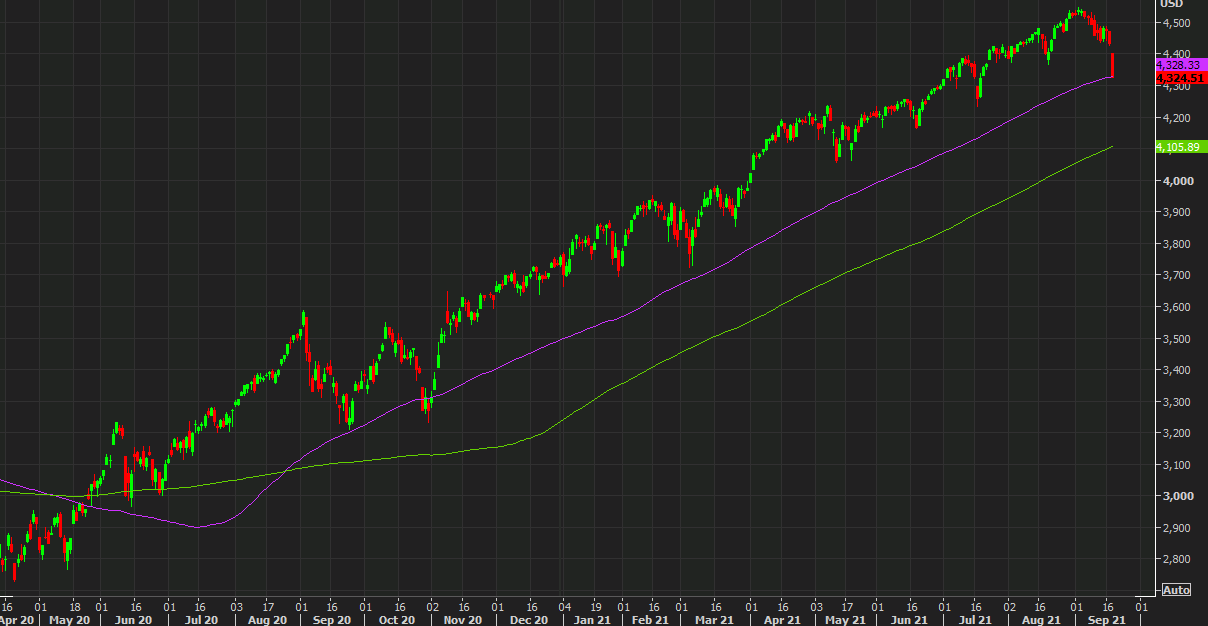Viewport: 1208px width, 626px height.
Task: Click the 3,500 price axis label
Action: click(1174, 339)
